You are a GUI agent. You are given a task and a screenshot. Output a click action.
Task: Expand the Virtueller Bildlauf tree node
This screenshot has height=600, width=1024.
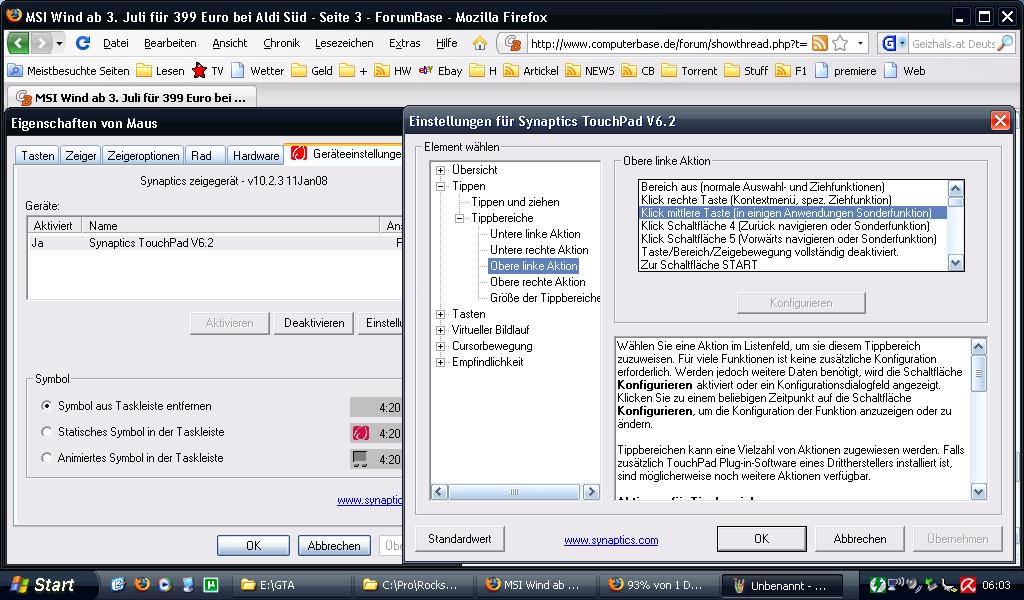(x=441, y=330)
